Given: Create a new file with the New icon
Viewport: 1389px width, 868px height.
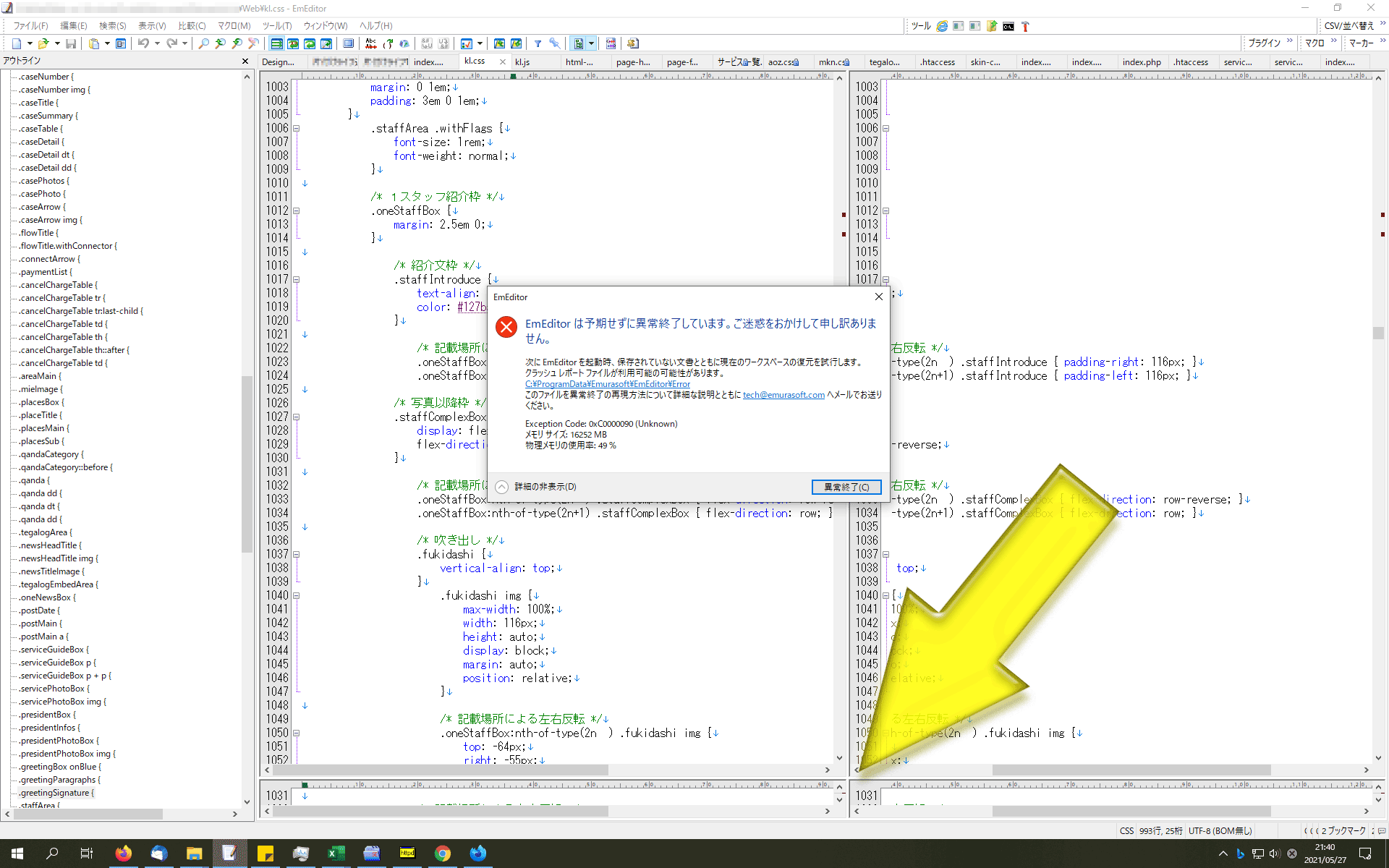Looking at the screenshot, I should tap(16, 43).
